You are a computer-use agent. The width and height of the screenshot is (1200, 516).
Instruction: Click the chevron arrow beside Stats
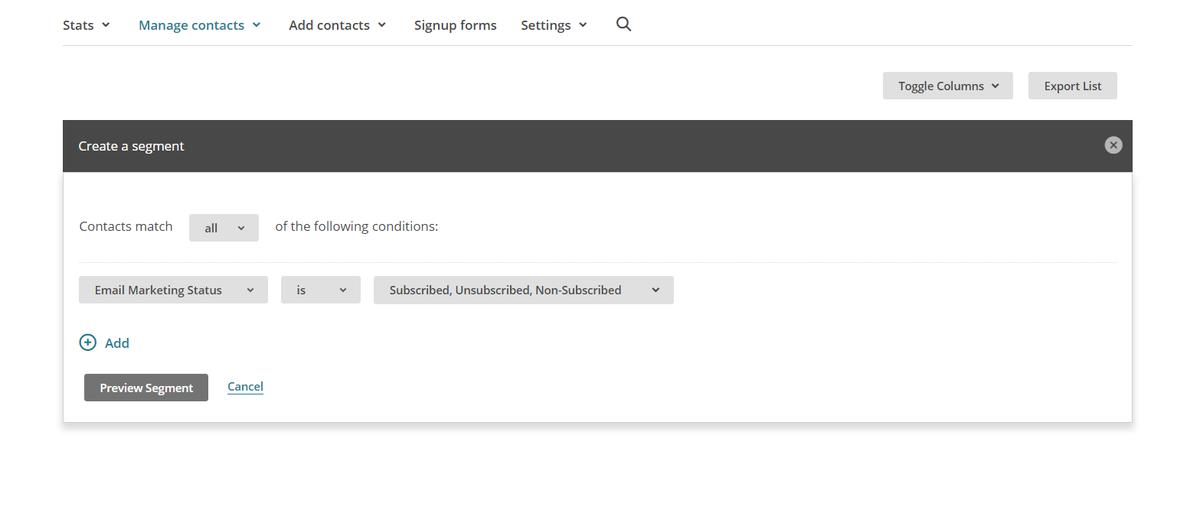click(x=106, y=25)
